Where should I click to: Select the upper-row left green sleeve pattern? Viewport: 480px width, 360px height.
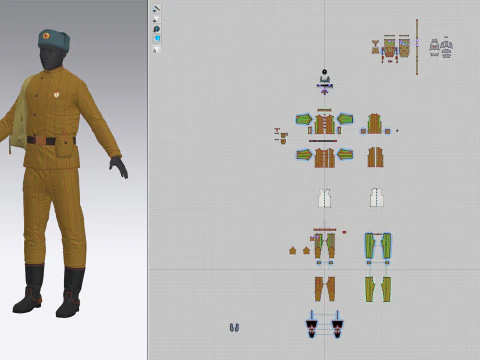[x=304, y=119]
